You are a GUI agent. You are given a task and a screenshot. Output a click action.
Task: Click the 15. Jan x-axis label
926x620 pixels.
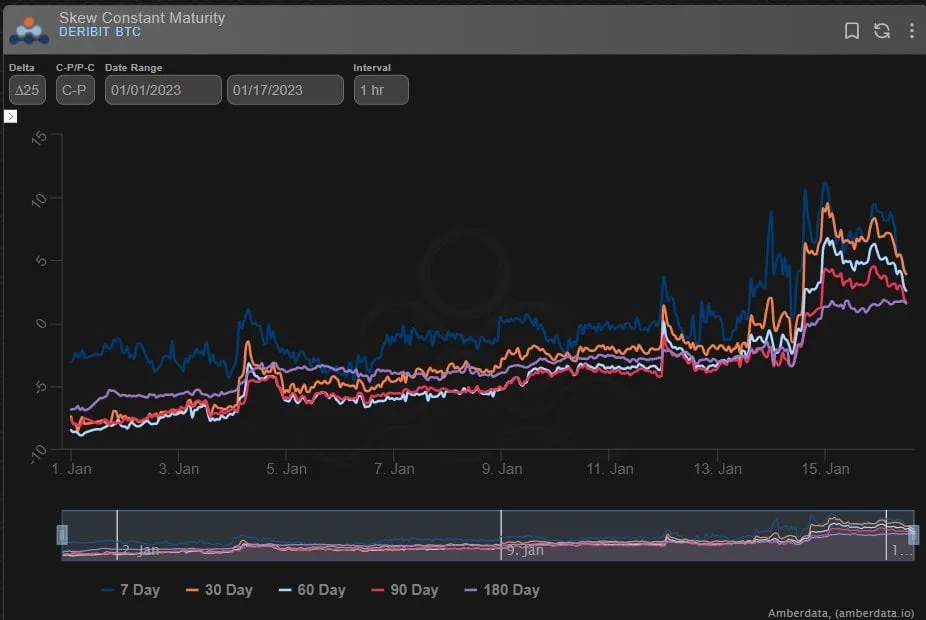(825, 469)
